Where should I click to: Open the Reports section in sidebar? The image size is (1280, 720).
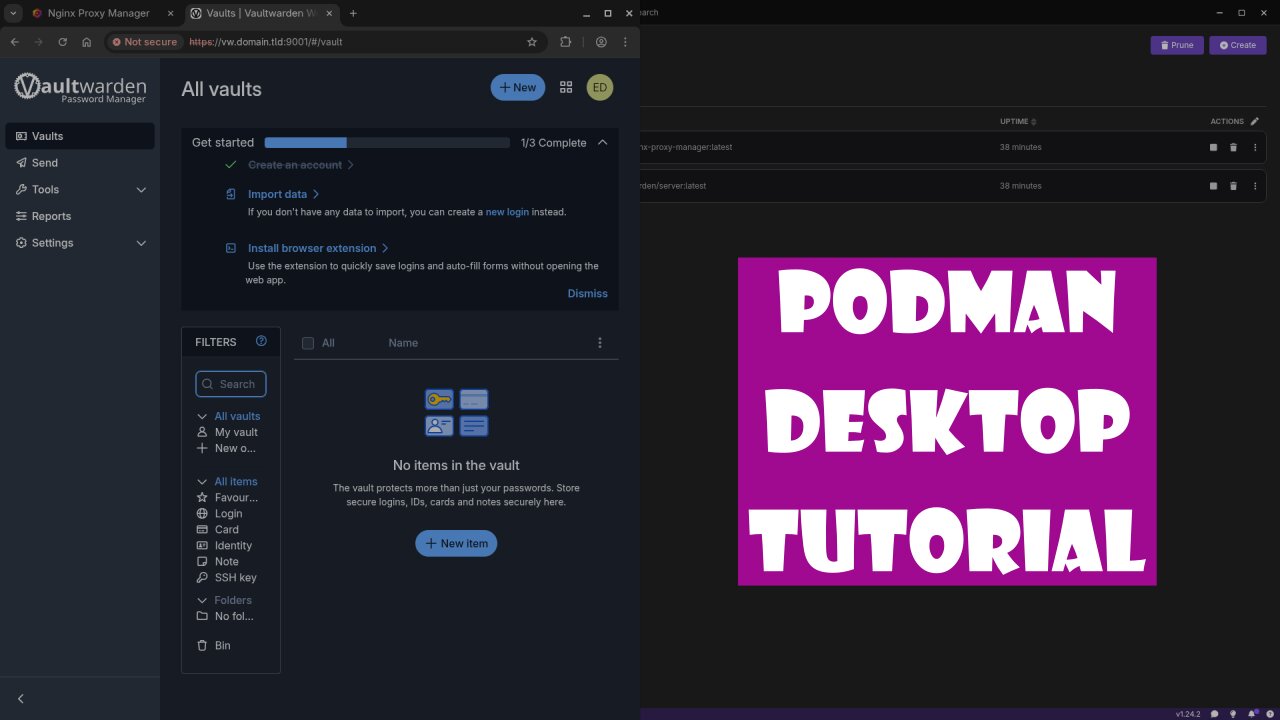(80, 216)
